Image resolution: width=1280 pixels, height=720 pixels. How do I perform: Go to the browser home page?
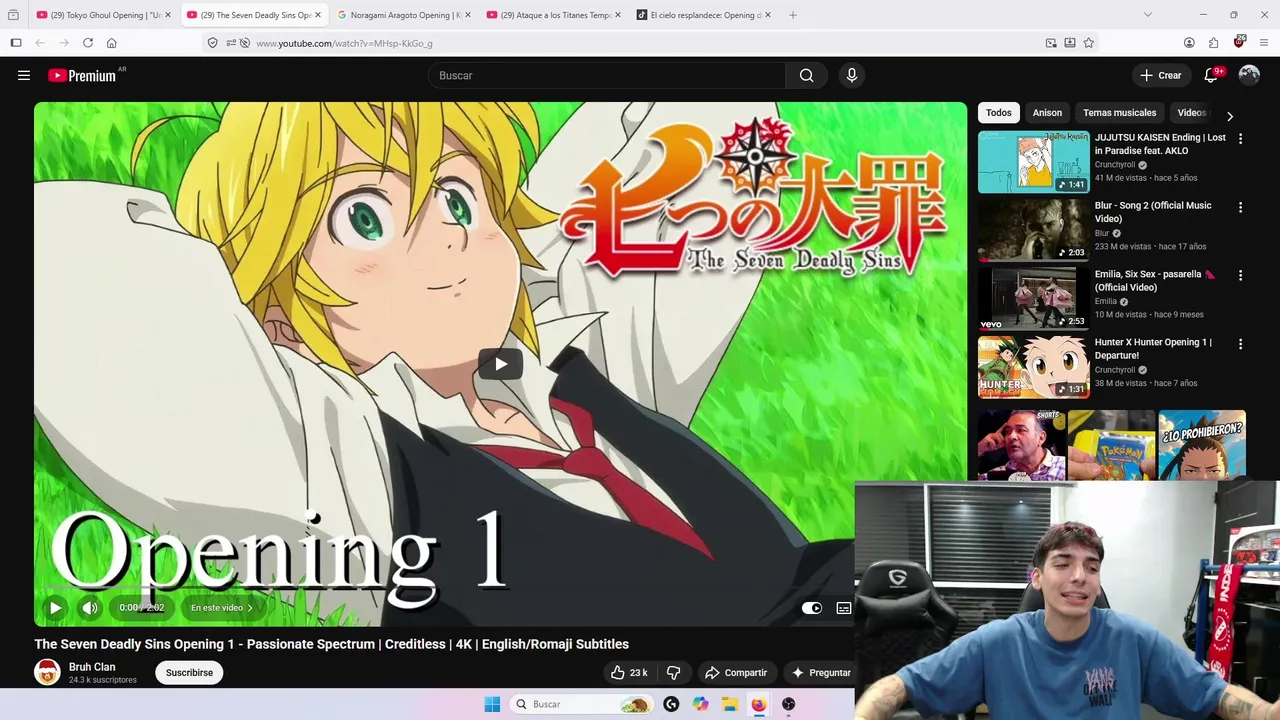[x=111, y=43]
